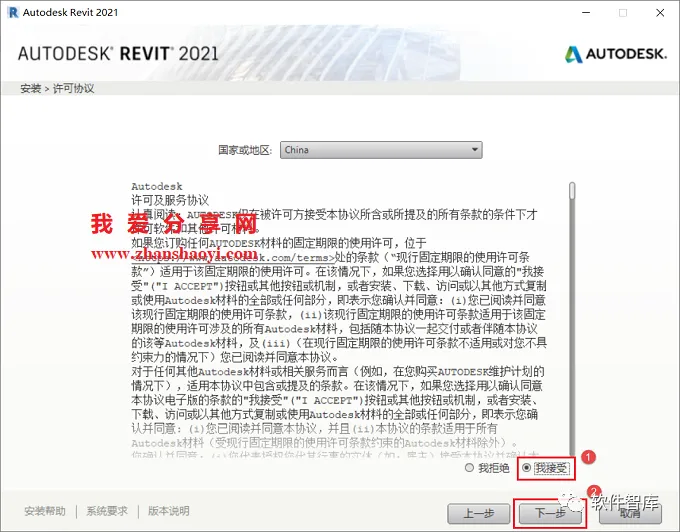Click the license agreement scrollbar thumb
The height and width of the screenshot is (532, 680).
point(572,191)
